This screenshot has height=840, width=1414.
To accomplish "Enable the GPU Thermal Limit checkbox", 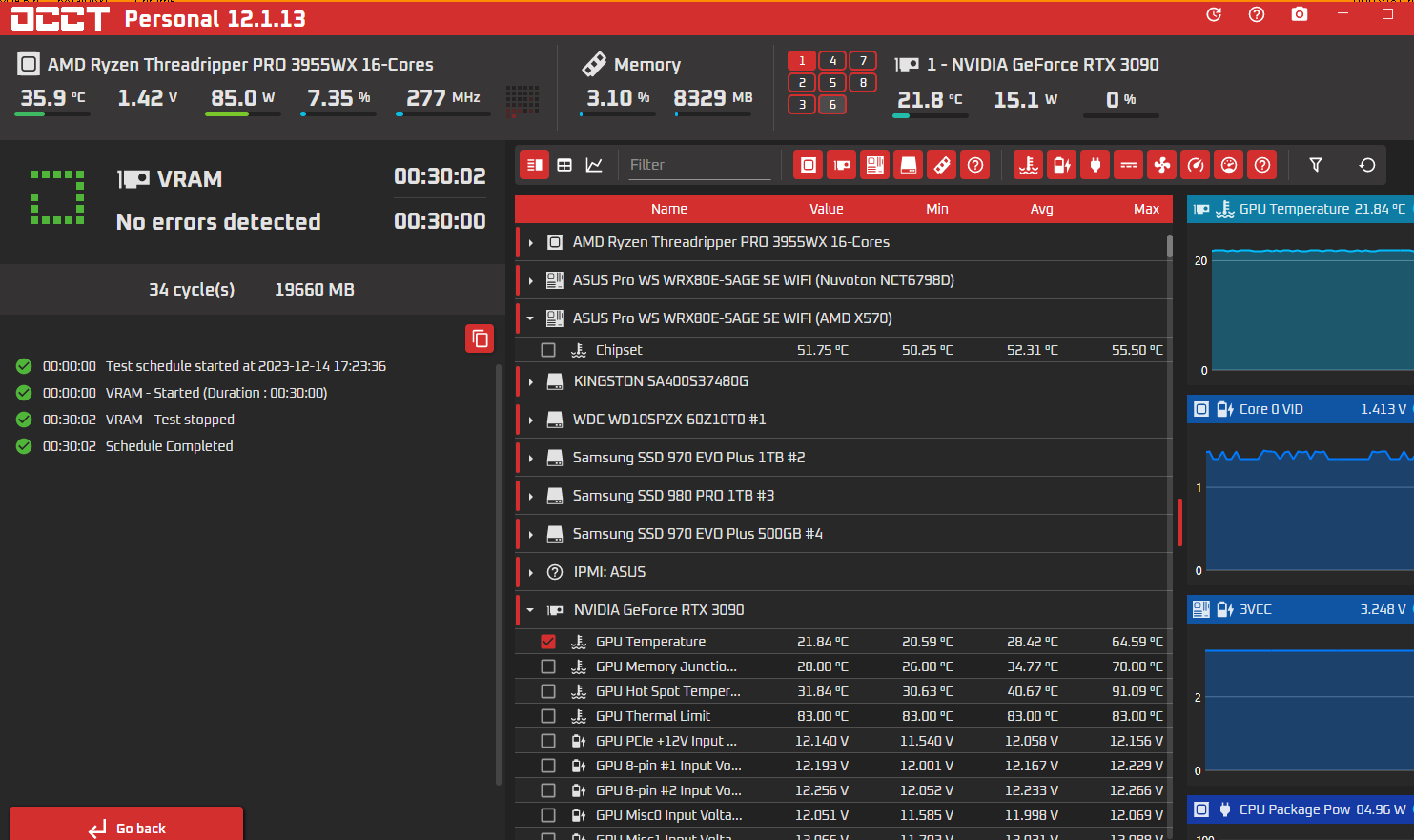I will point(548,716).
